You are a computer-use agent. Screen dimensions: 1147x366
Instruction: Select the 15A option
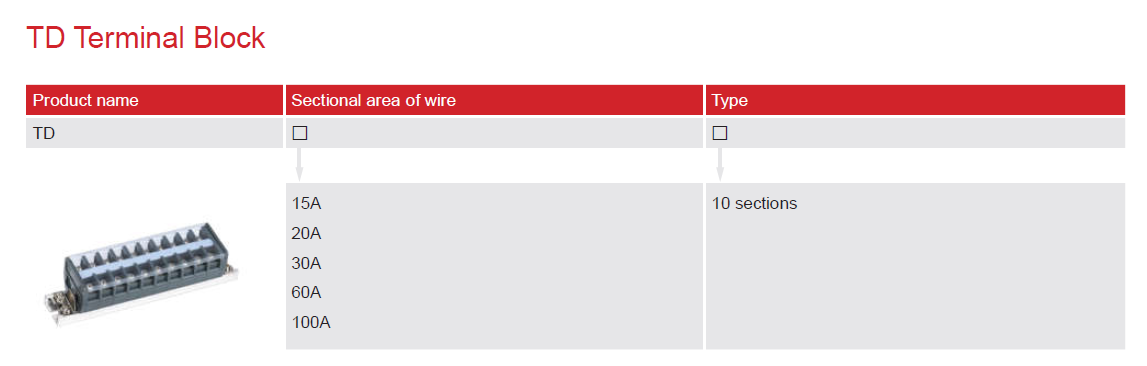click(307, 203)
